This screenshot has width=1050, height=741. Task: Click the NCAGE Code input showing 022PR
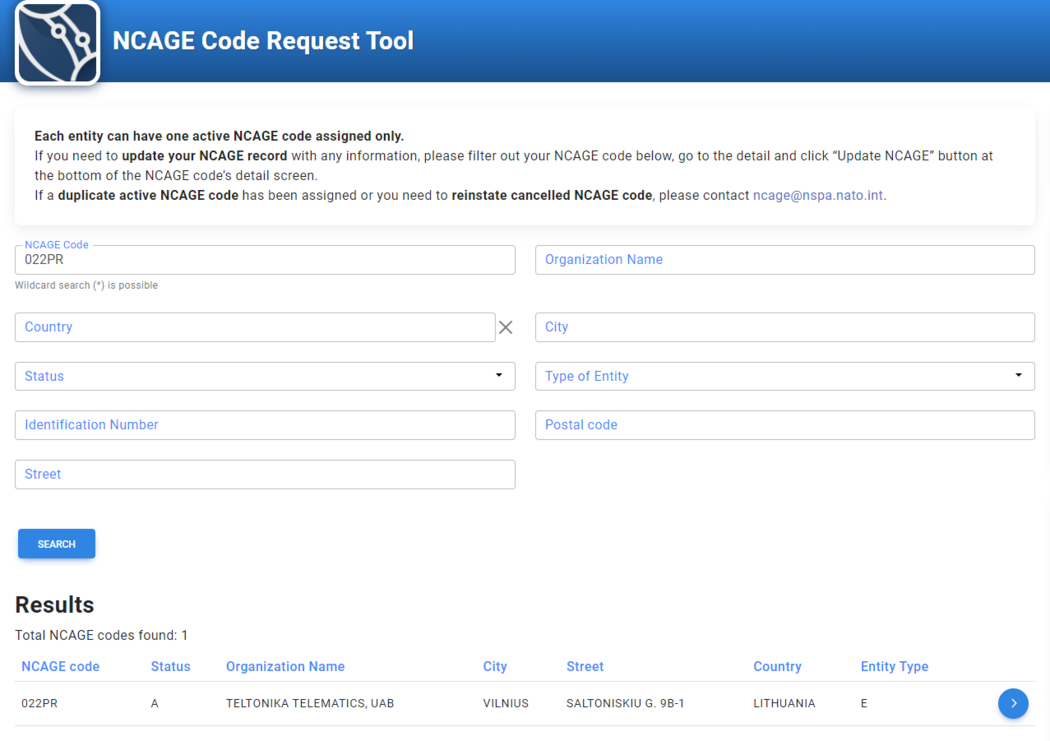click(x=264, y=259)
